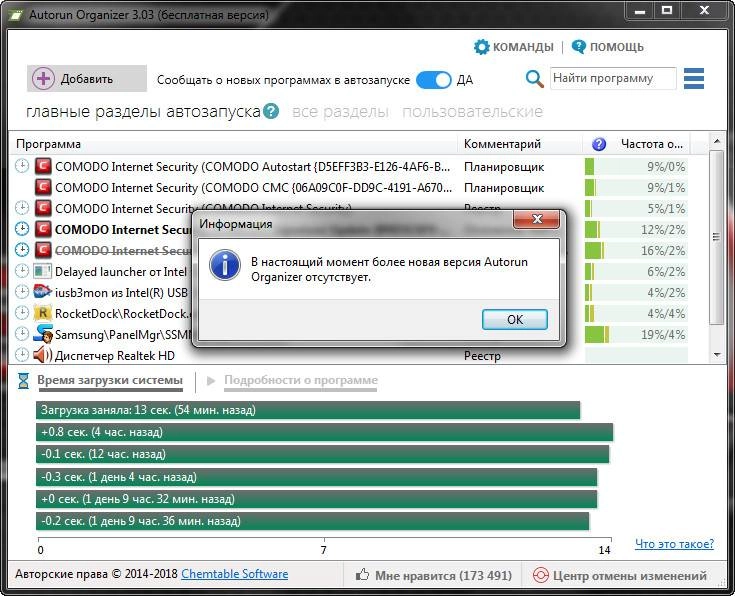This screenshot has height=596, width=735.
Task: Click the Samsung PanelMgr program icon
Action: click(43, 334)
